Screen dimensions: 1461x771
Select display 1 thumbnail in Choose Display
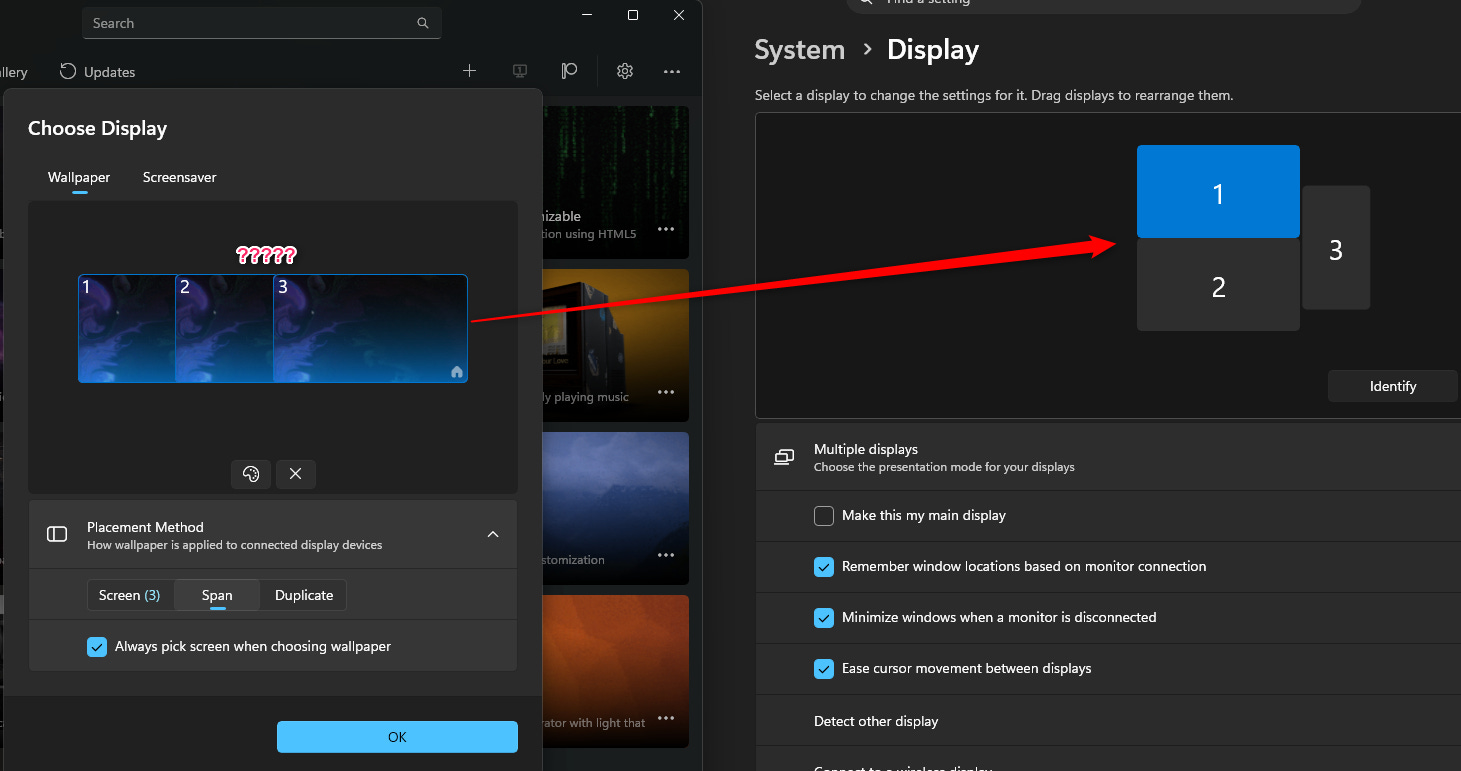tap(127, 328)
